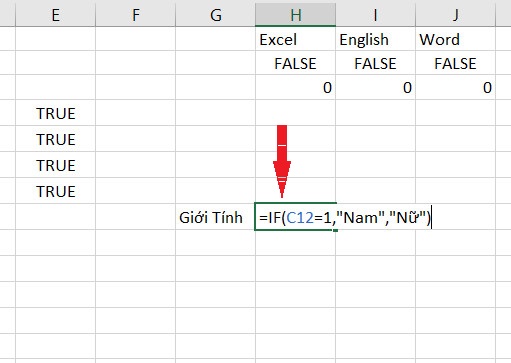Screen dimensions: 511x363
Task: Select the highlighted column H header
Action: point(296,15)
